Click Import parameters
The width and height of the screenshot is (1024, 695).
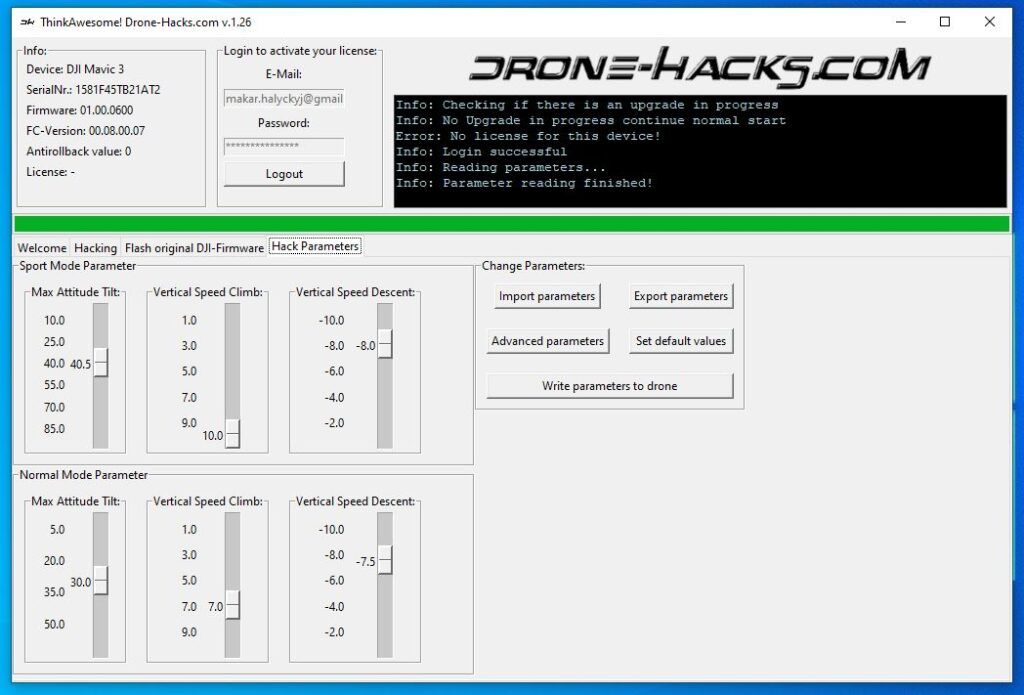click(x=547, y=296)
